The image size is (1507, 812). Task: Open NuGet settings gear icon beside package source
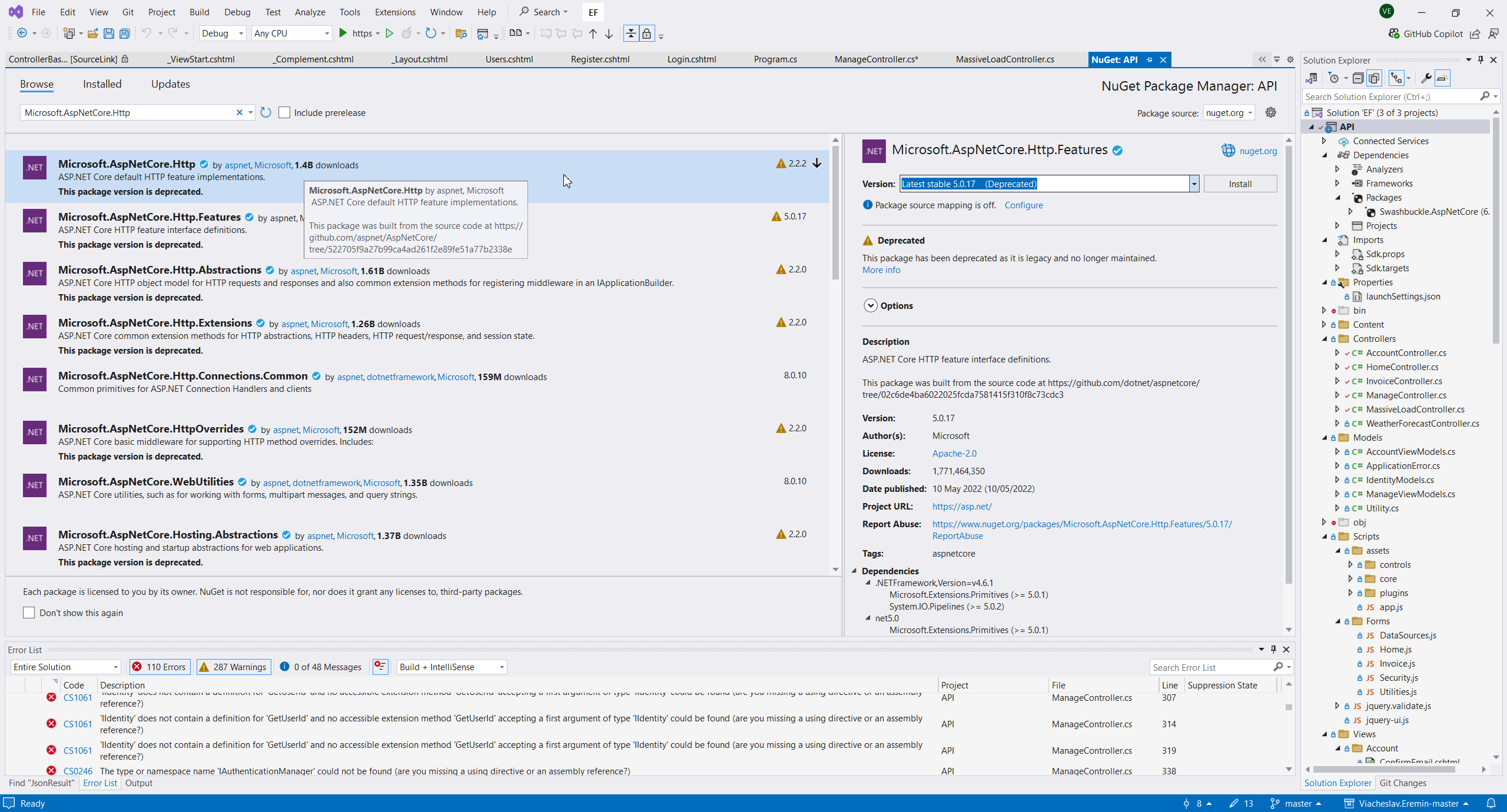point(1271,112)
